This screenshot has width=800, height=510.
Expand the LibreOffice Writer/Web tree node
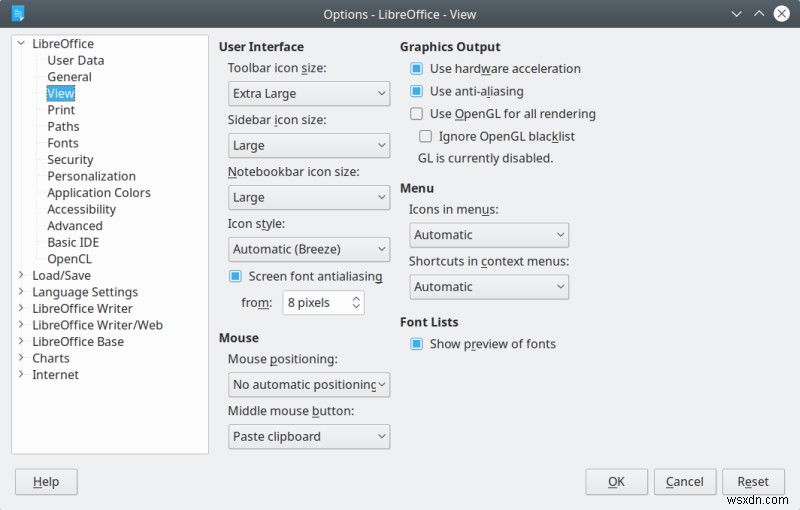click(x=21, y=324)
